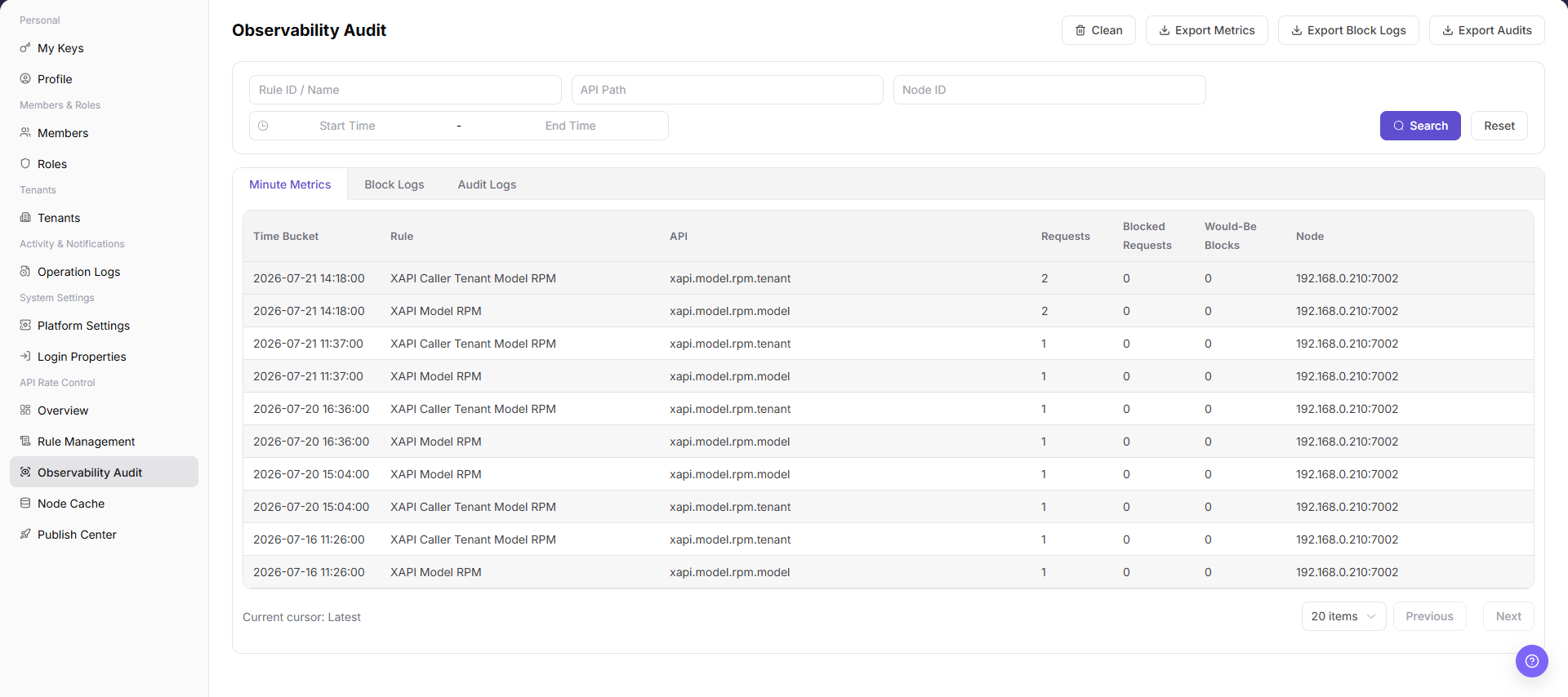This screenshot has width=1568, height=697.
Task: Open Node Cache in the sidebar
Action: click(104, 504)
